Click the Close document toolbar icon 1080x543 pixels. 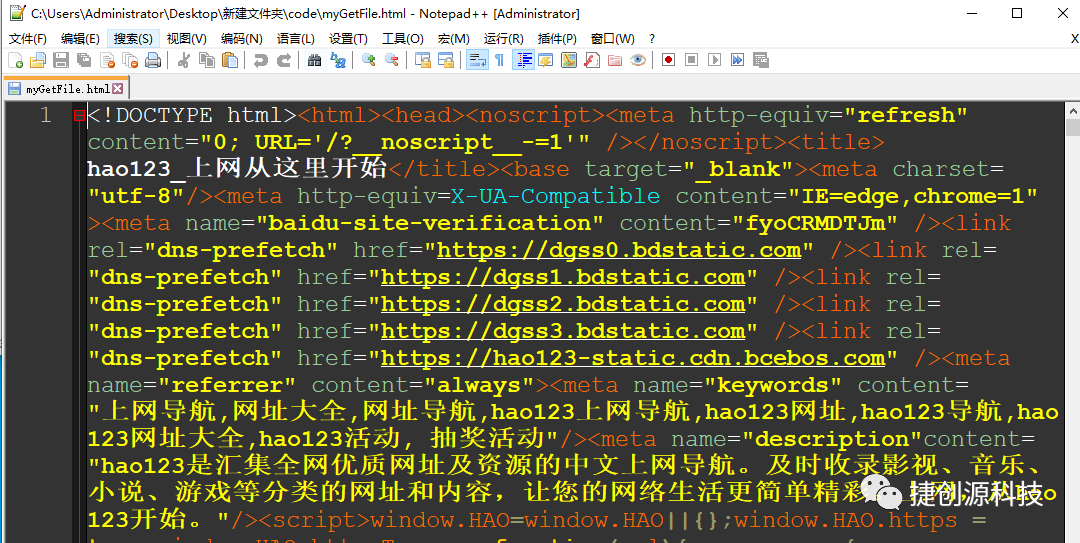click(107, 60)
